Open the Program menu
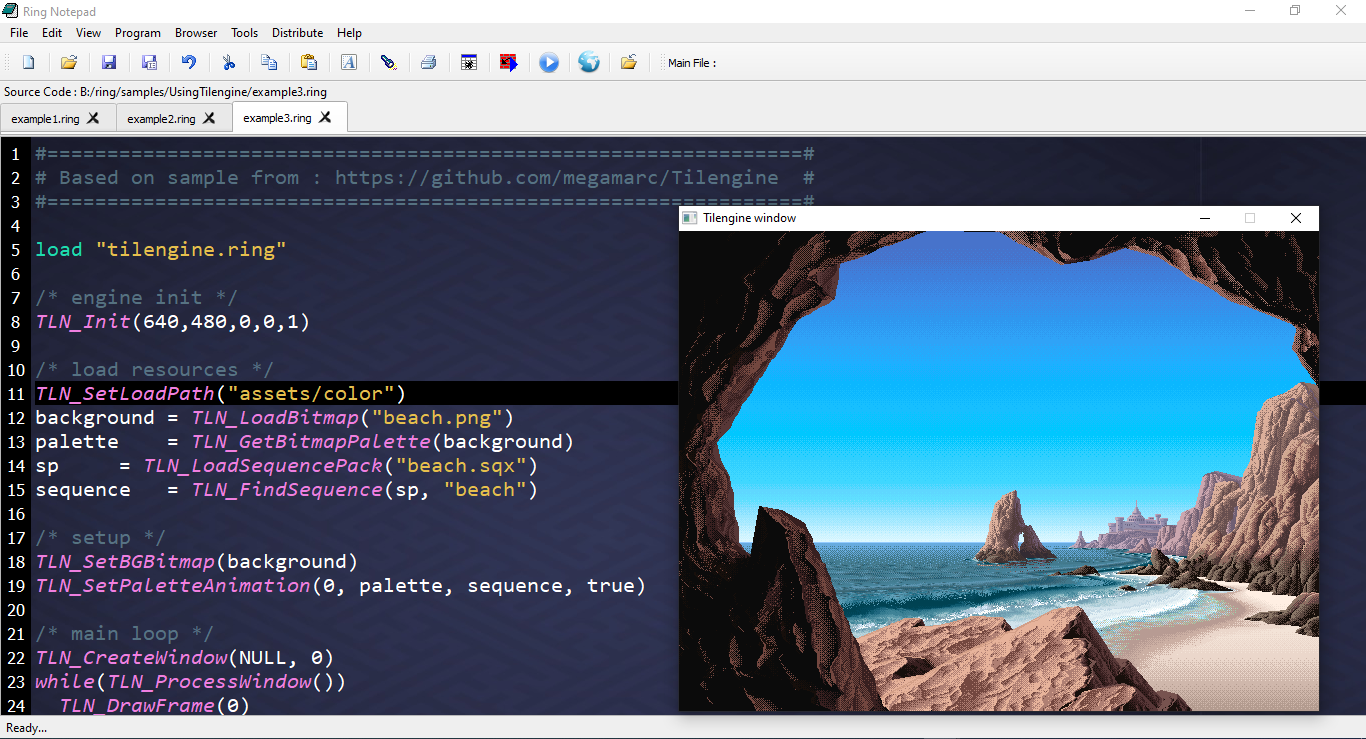The image size is (1366, 739). click(137, 32)
